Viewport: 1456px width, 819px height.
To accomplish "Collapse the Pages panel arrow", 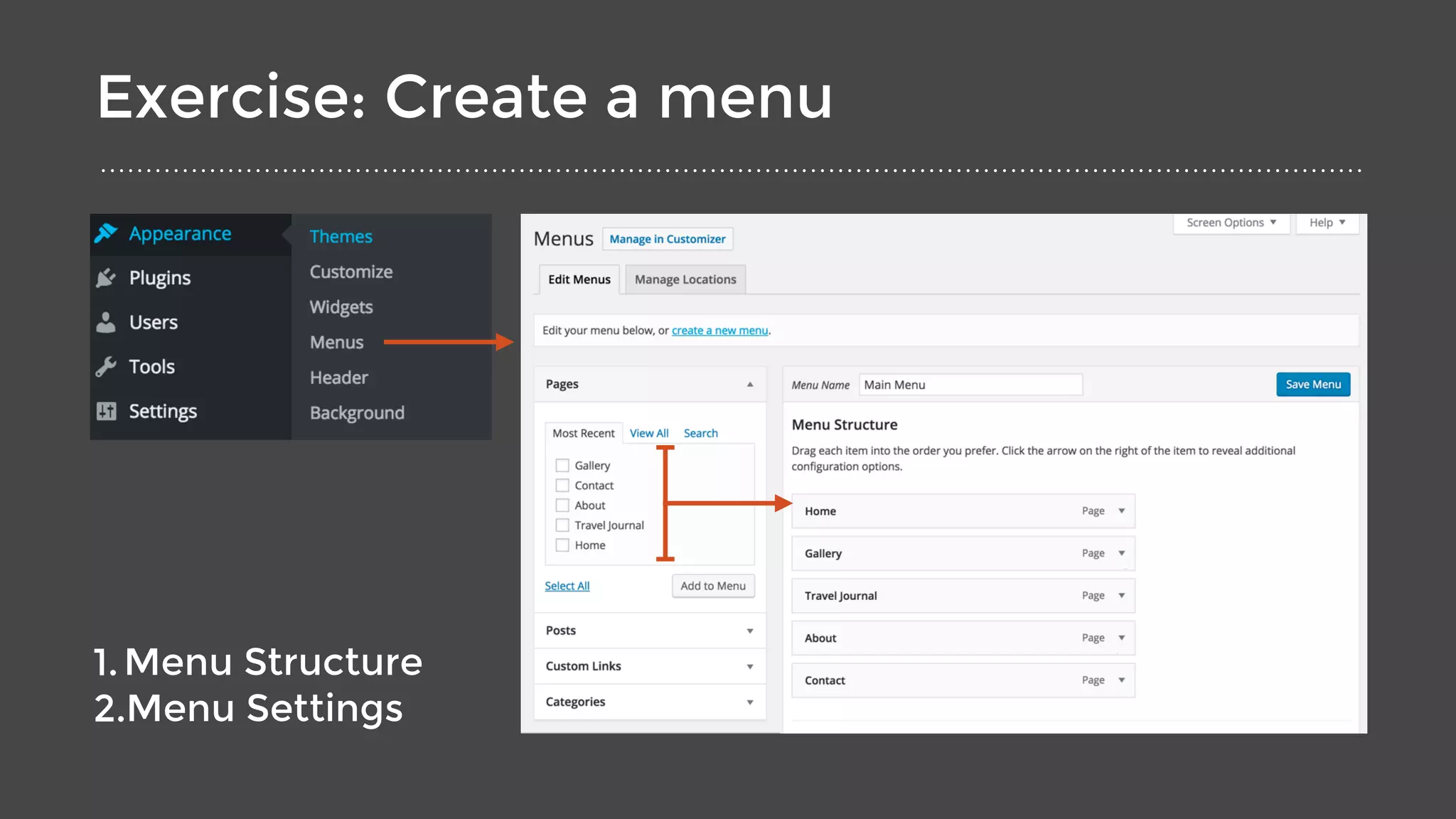I will (x=750, y=385).
